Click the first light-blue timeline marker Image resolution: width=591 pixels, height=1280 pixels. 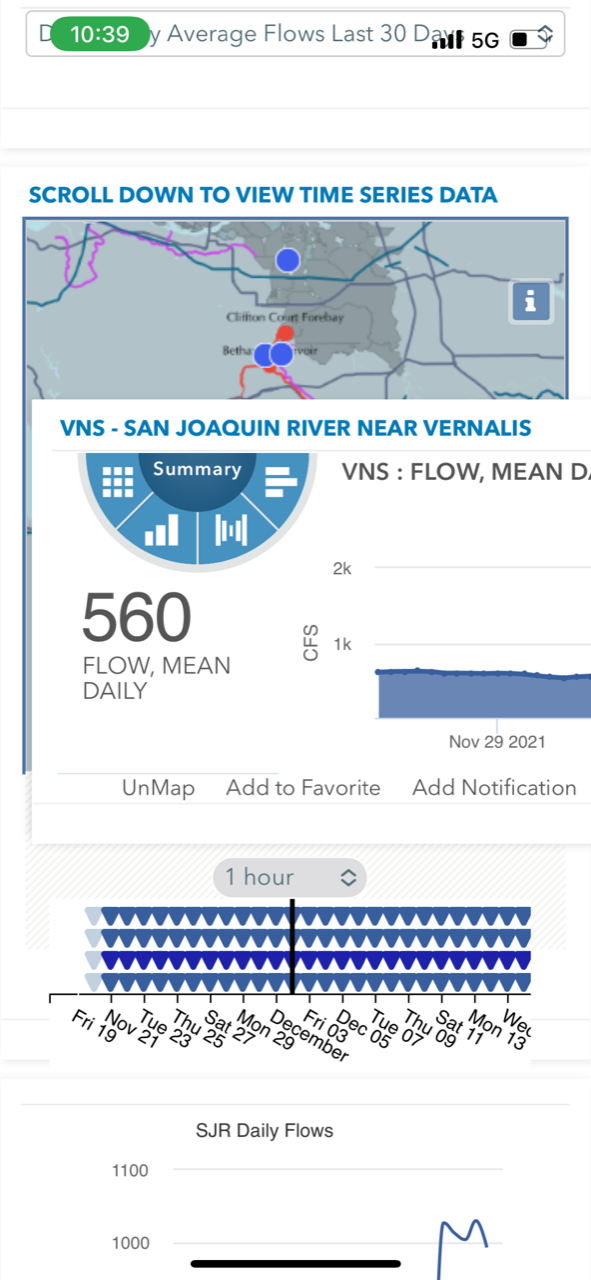point(92,915)
